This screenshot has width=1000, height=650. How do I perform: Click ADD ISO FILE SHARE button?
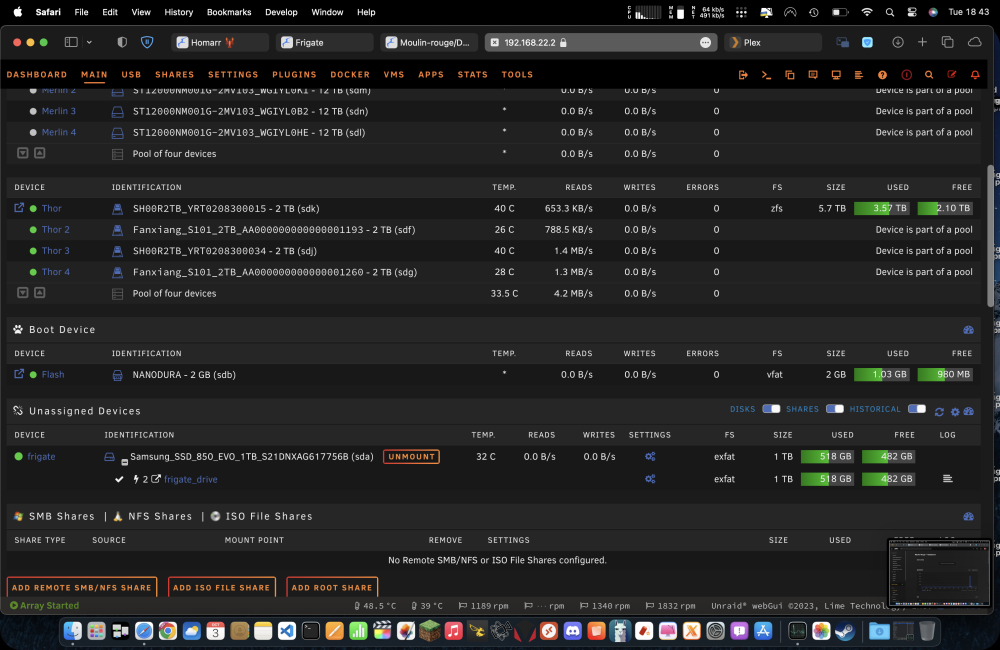221,587
